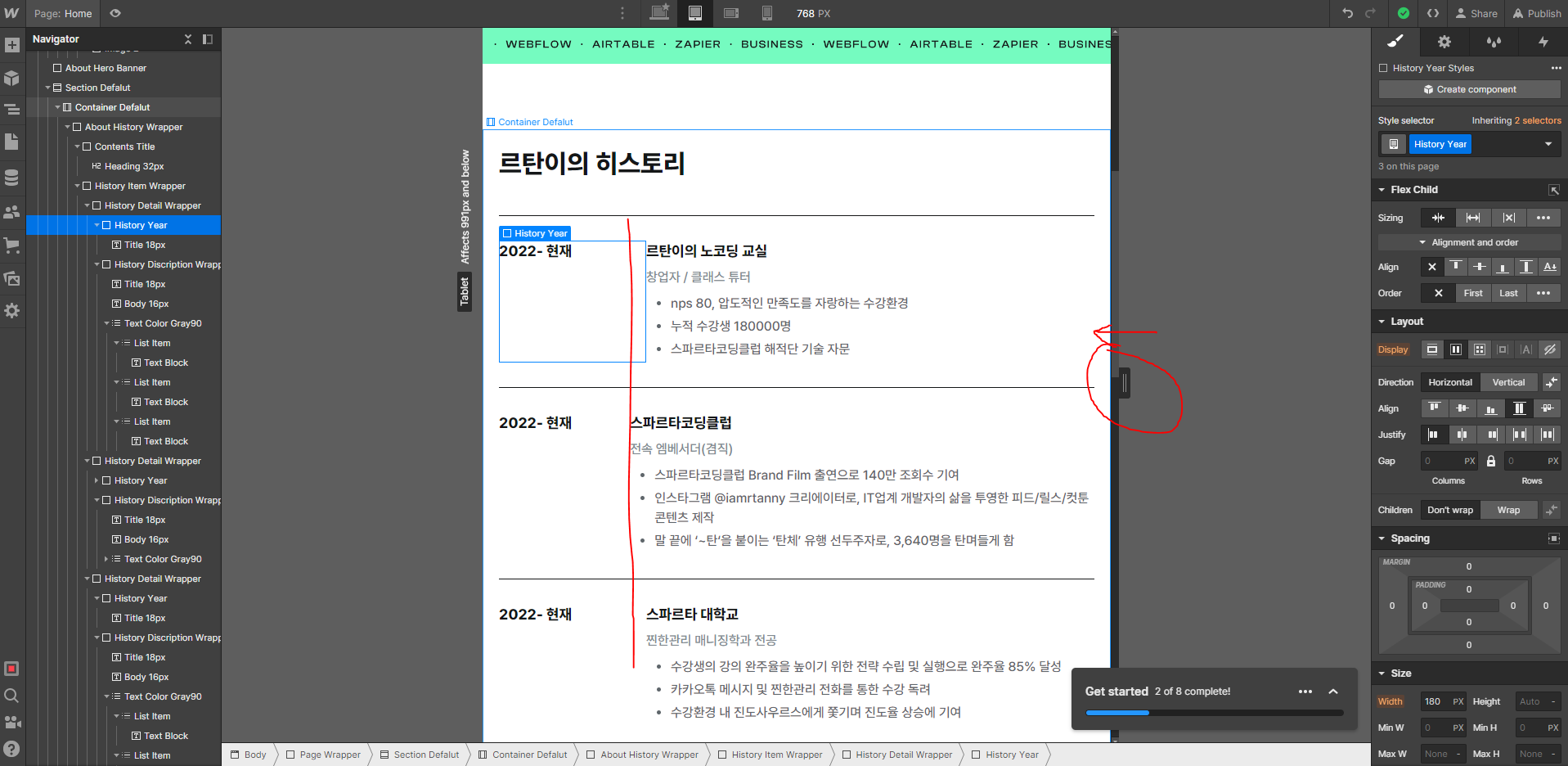This screenshot has width=1568, height=766.
Task: Switch to mobile landscape breakpoint
Action: (x=731, y=13)
